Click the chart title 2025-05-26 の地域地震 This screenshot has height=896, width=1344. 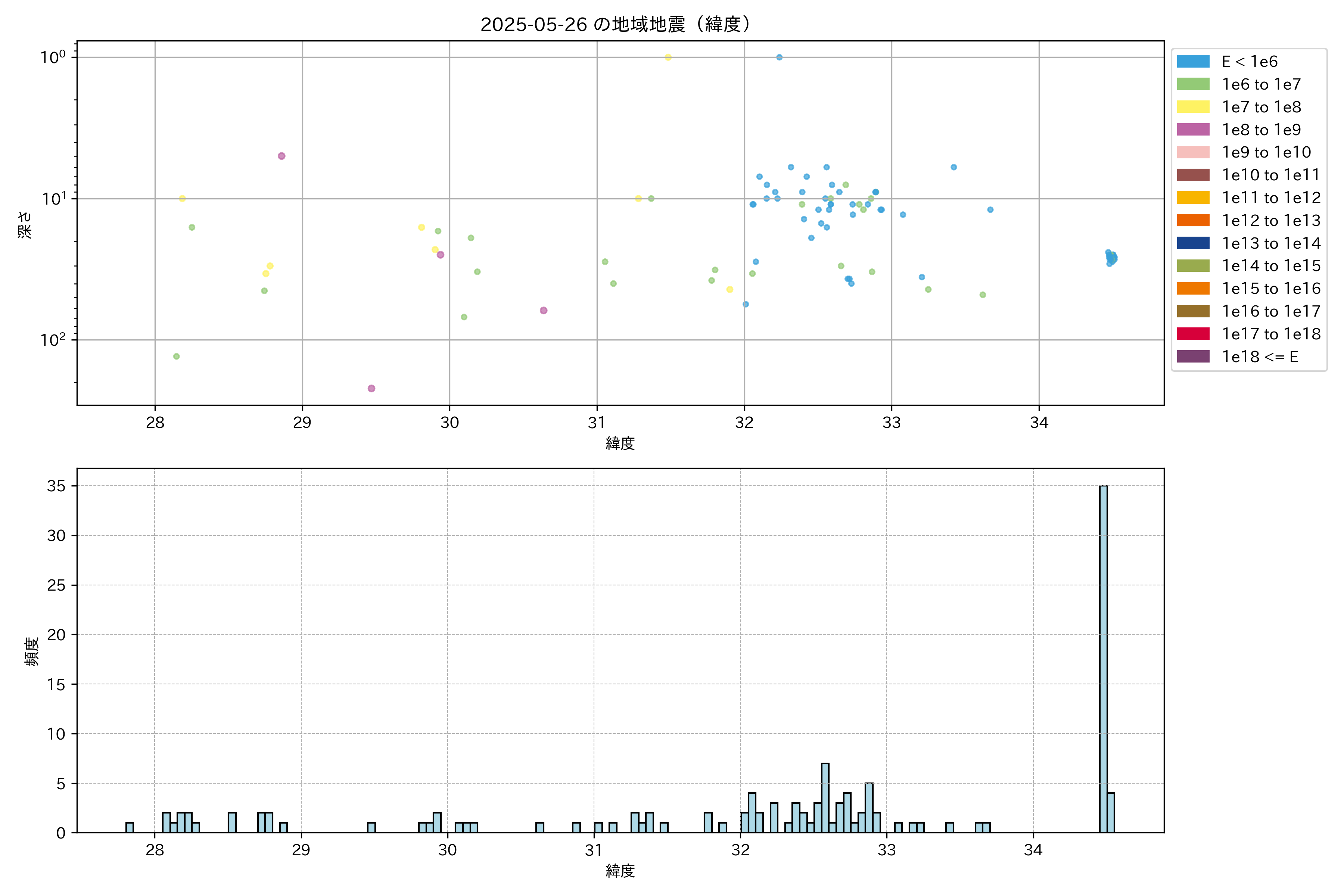616,25
